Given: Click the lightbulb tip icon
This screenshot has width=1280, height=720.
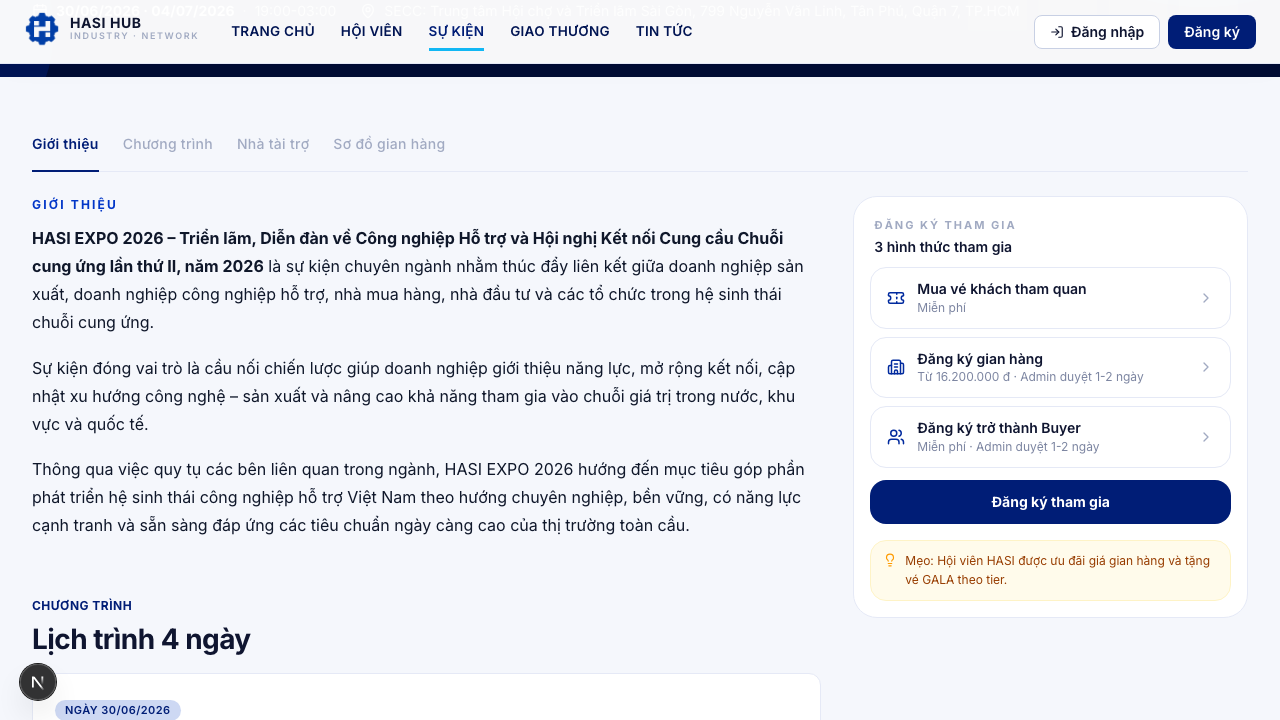Looking at the screenshot, I should (x=890, y=560).
